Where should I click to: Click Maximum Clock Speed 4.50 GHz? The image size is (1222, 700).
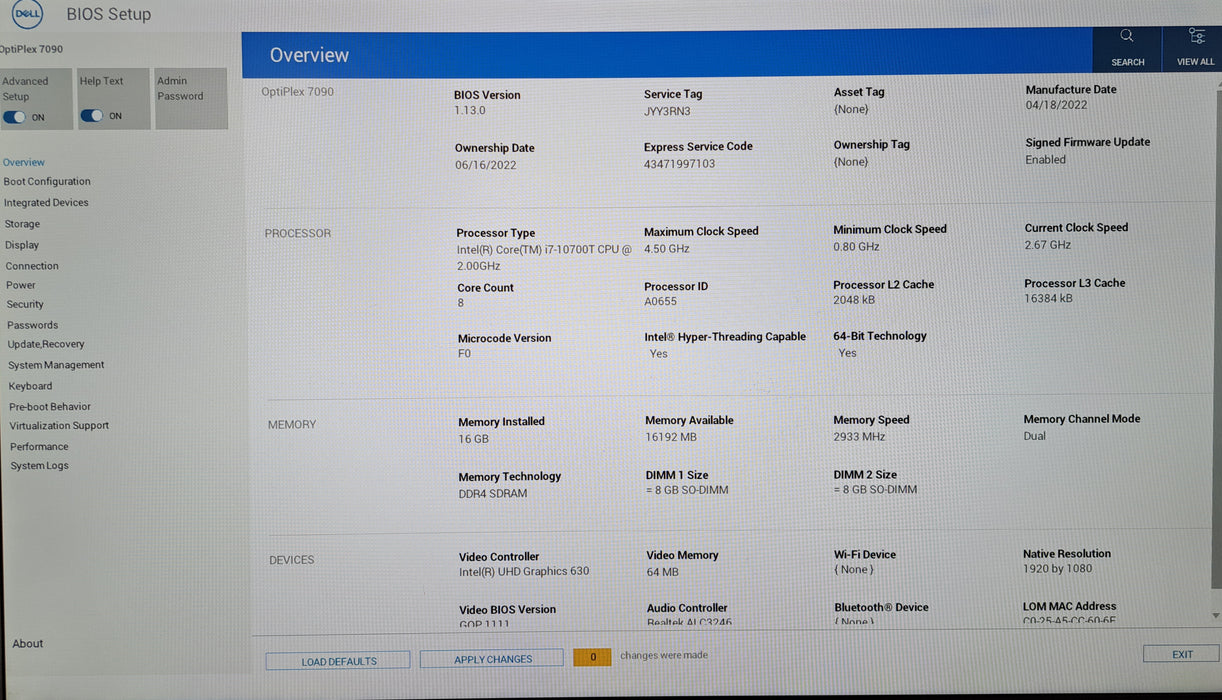666,249
